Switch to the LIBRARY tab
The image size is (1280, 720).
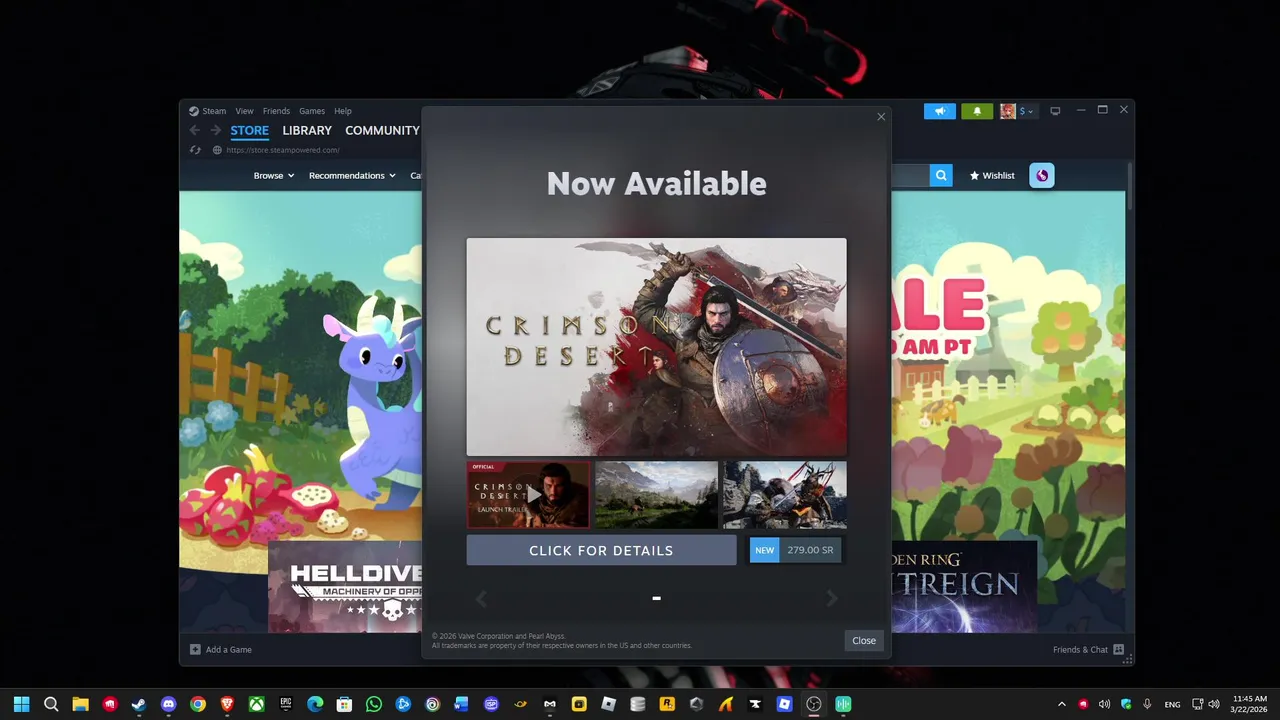coord(307,131)
